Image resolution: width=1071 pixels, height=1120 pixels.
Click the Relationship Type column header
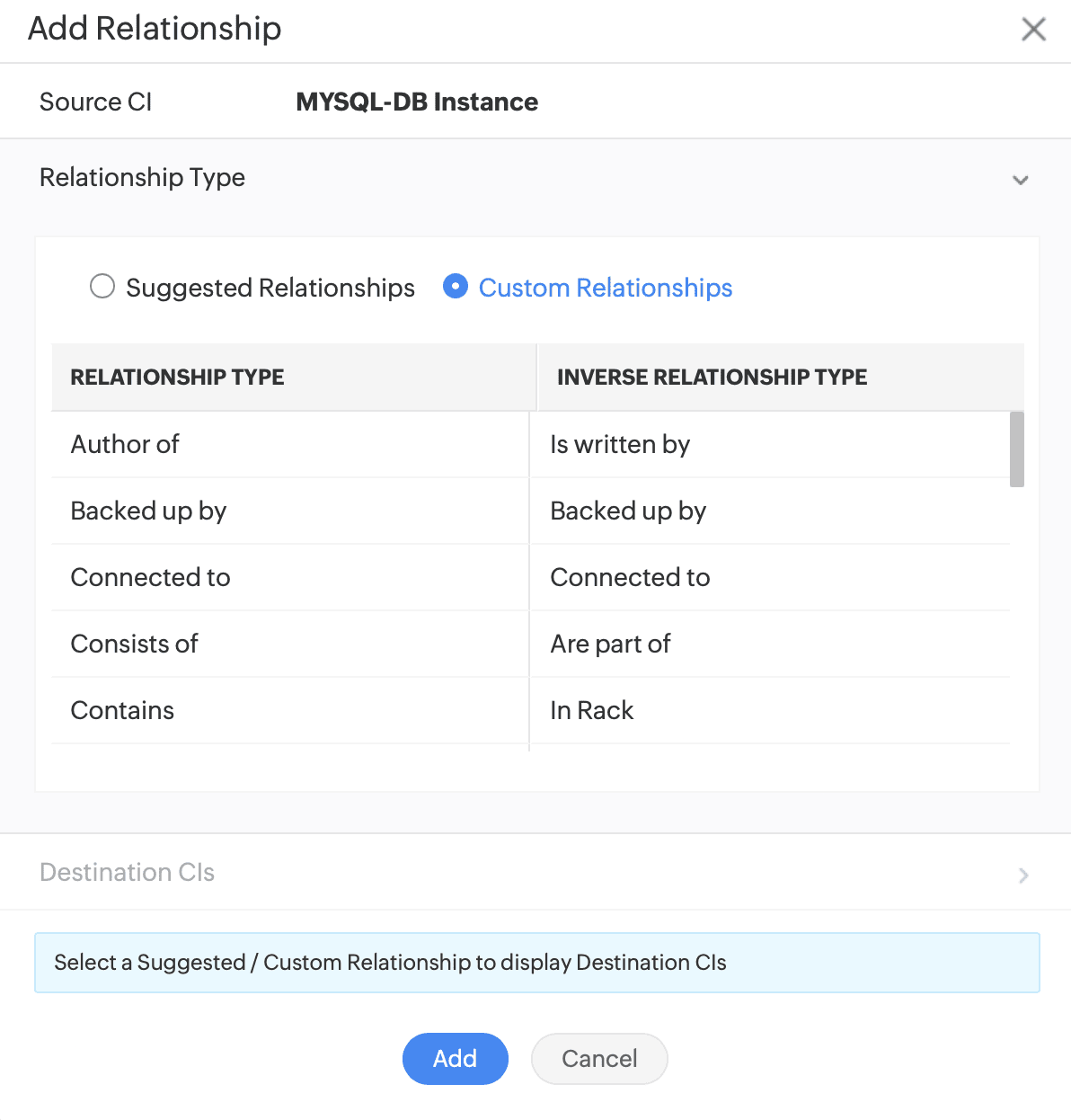pos(177,377)
